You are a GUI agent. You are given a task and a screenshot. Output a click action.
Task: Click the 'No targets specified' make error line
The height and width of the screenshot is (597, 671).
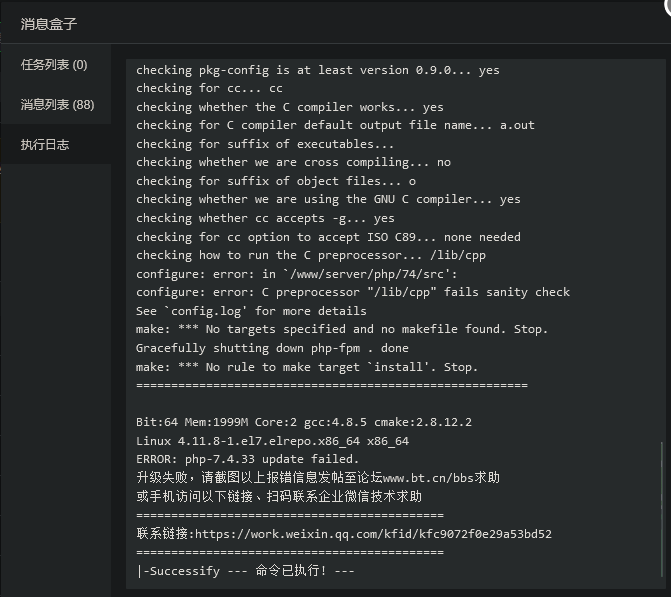pyautogui.click(x=342, y=329)
